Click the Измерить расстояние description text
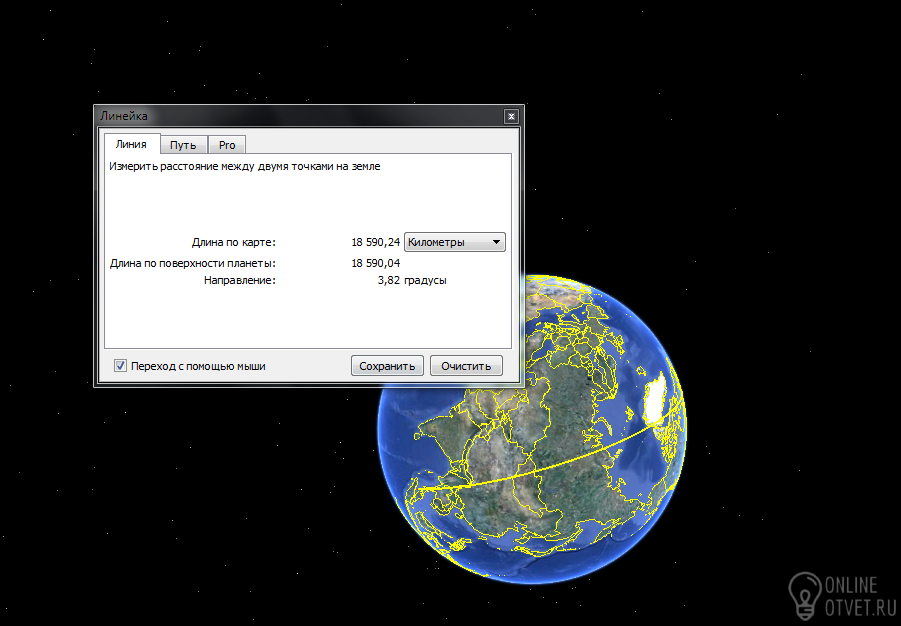The image size is (901, 626). click(245, 167)
